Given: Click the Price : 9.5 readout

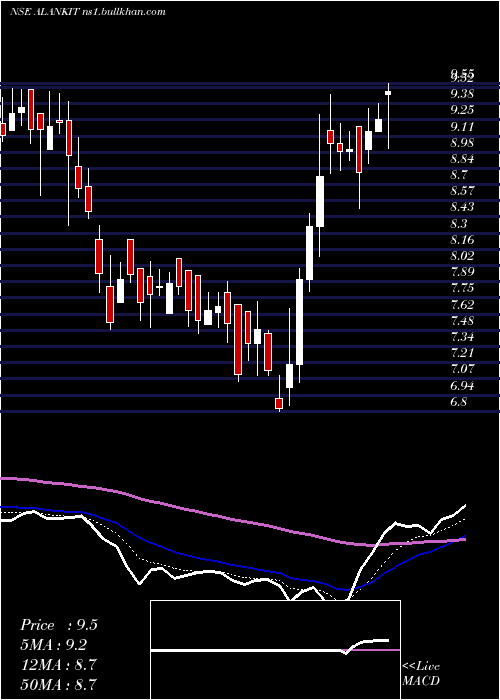Looking at the screenshot, I should point(59,625).
